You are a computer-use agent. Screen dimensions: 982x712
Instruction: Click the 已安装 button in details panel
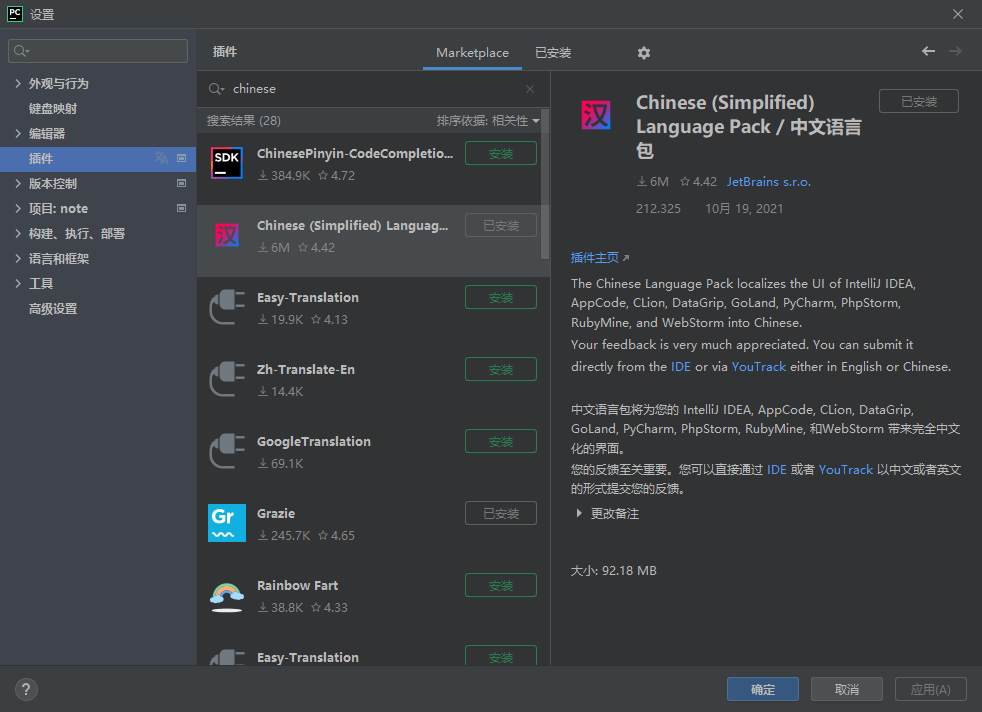(919, 101)
